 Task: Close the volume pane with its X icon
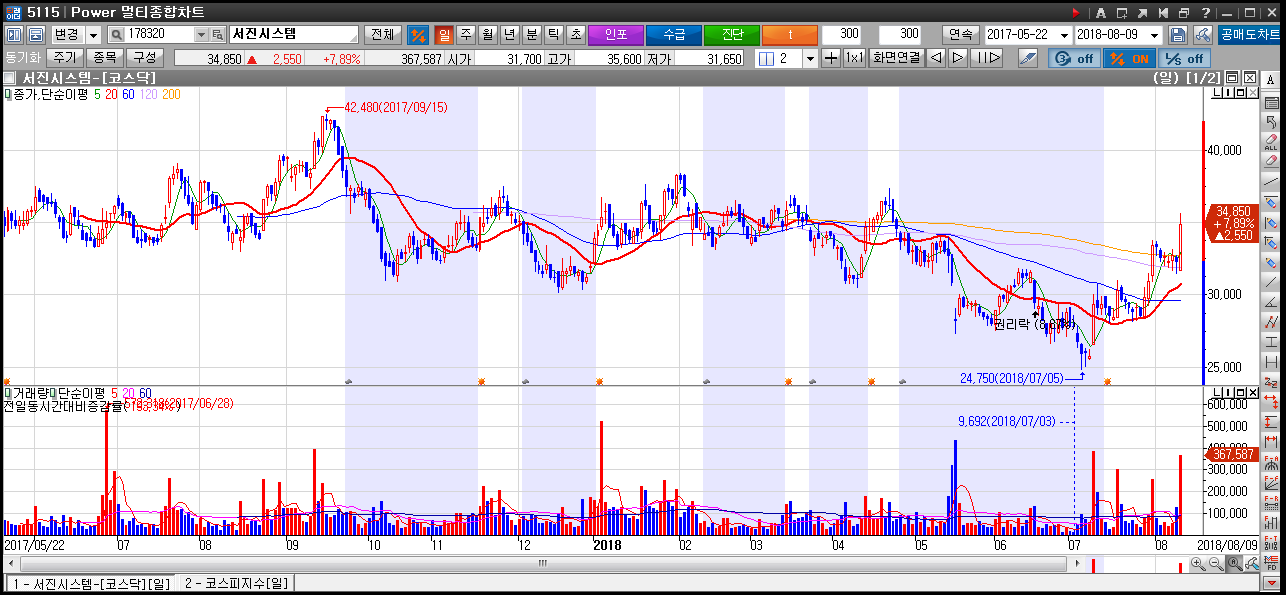(1252, 392)
